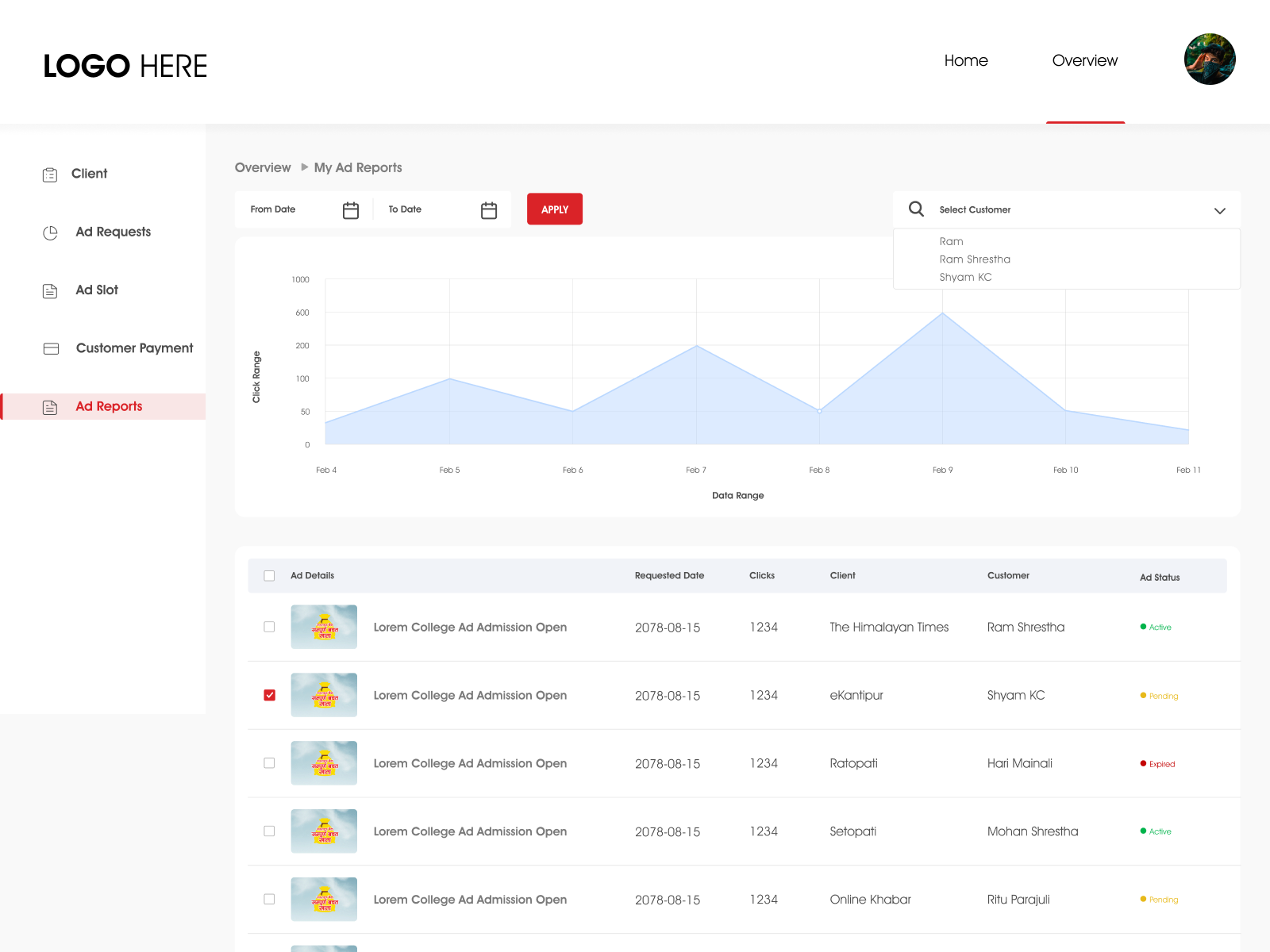Screen dimensions: 1270x952
Task: Choose Ram Shrestha in the customer list
Action: click(x=975, y=259)
